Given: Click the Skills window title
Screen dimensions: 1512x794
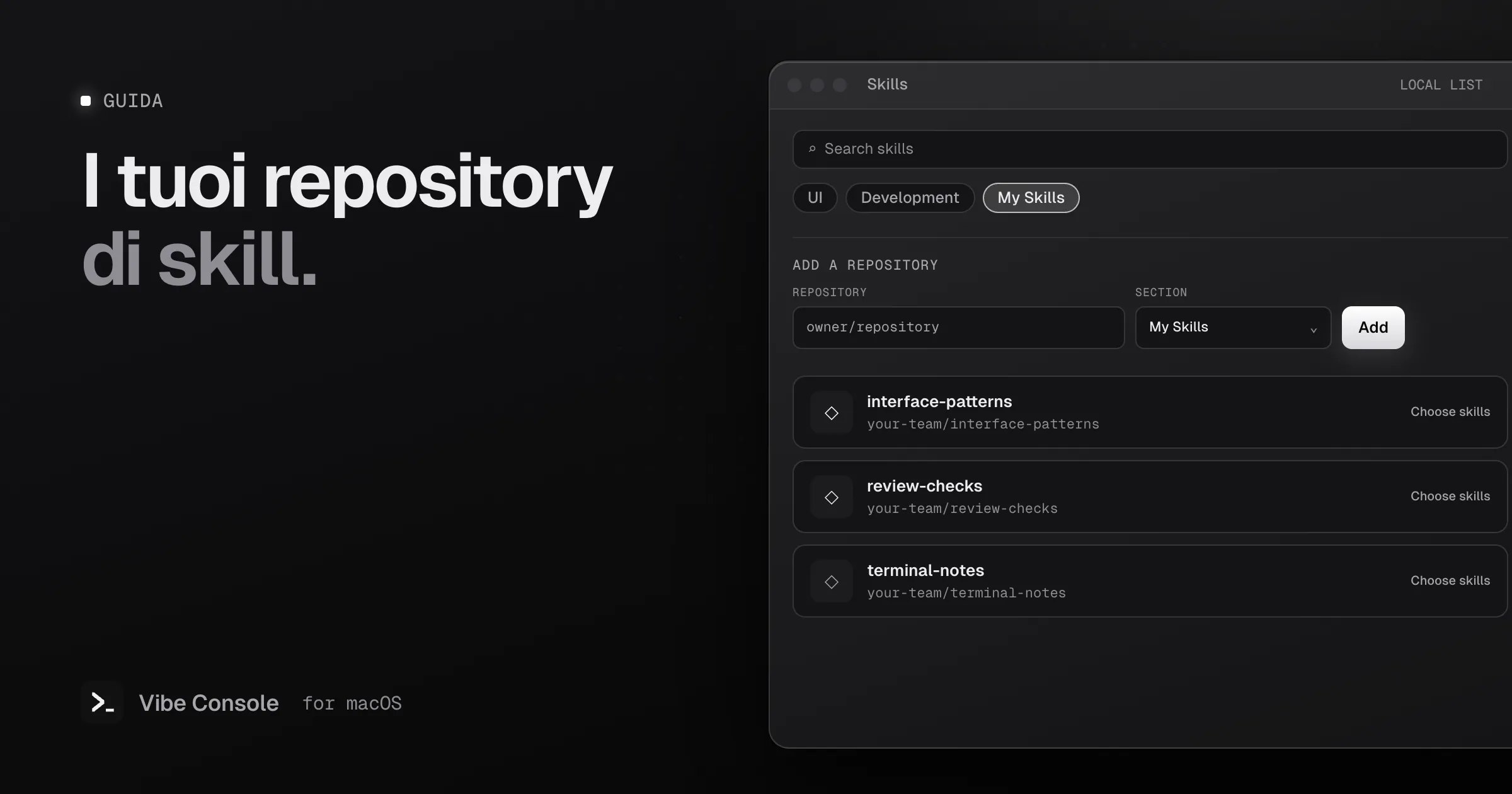Looking at the screenshot, I should click(887, 84).
